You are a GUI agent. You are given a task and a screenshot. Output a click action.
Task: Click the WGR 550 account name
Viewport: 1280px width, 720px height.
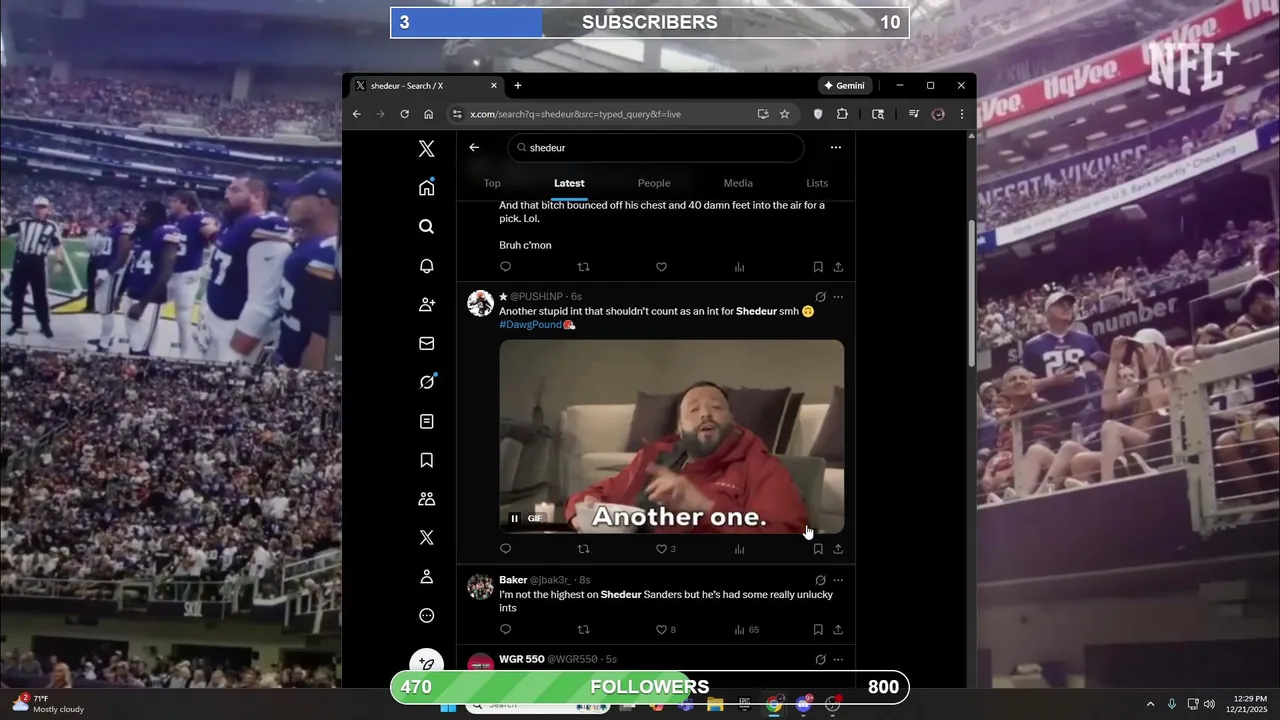pyautogui.click(x=521, y=659)
